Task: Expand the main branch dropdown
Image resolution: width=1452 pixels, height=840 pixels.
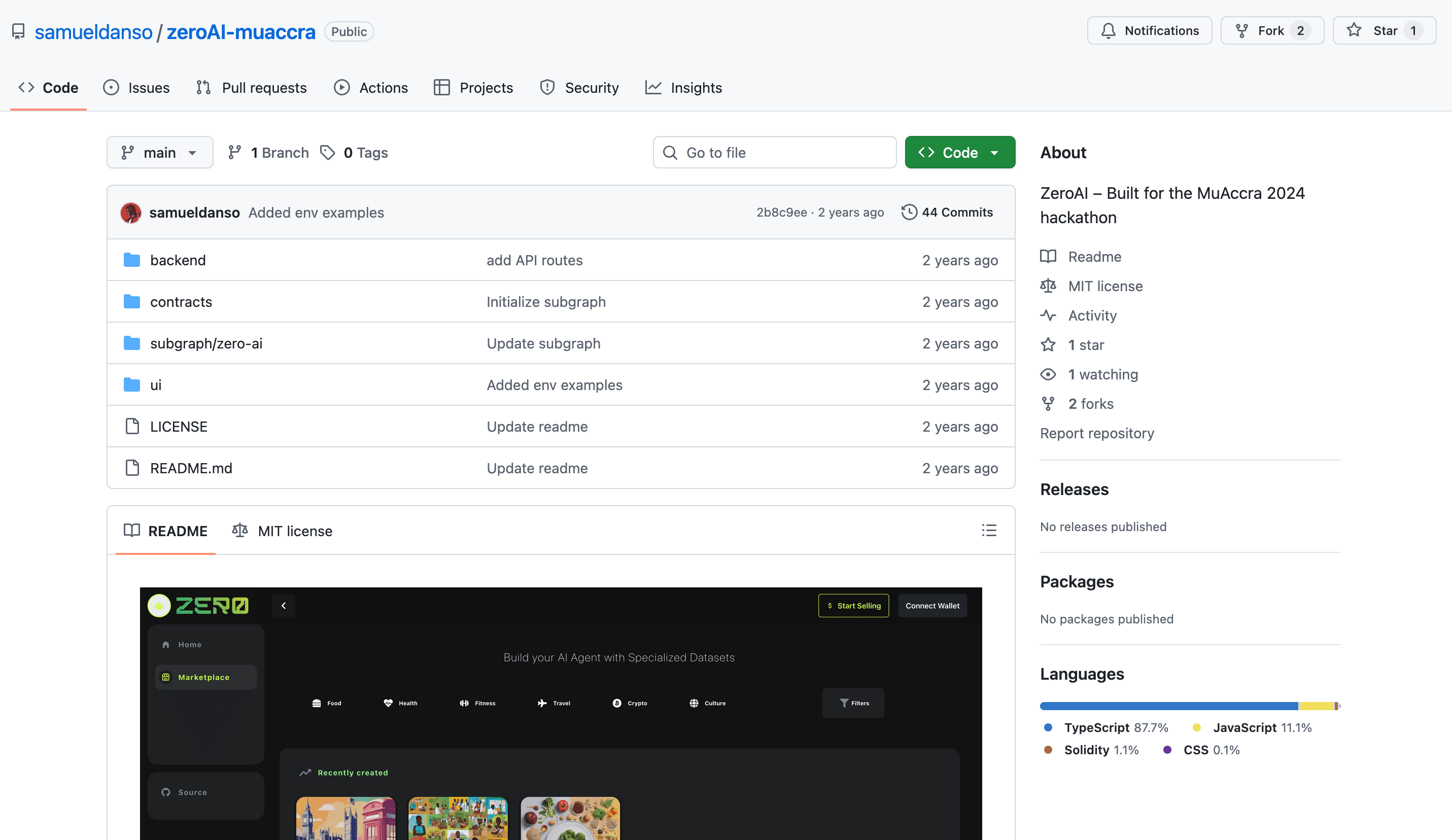Action: [x=160, y=153]
